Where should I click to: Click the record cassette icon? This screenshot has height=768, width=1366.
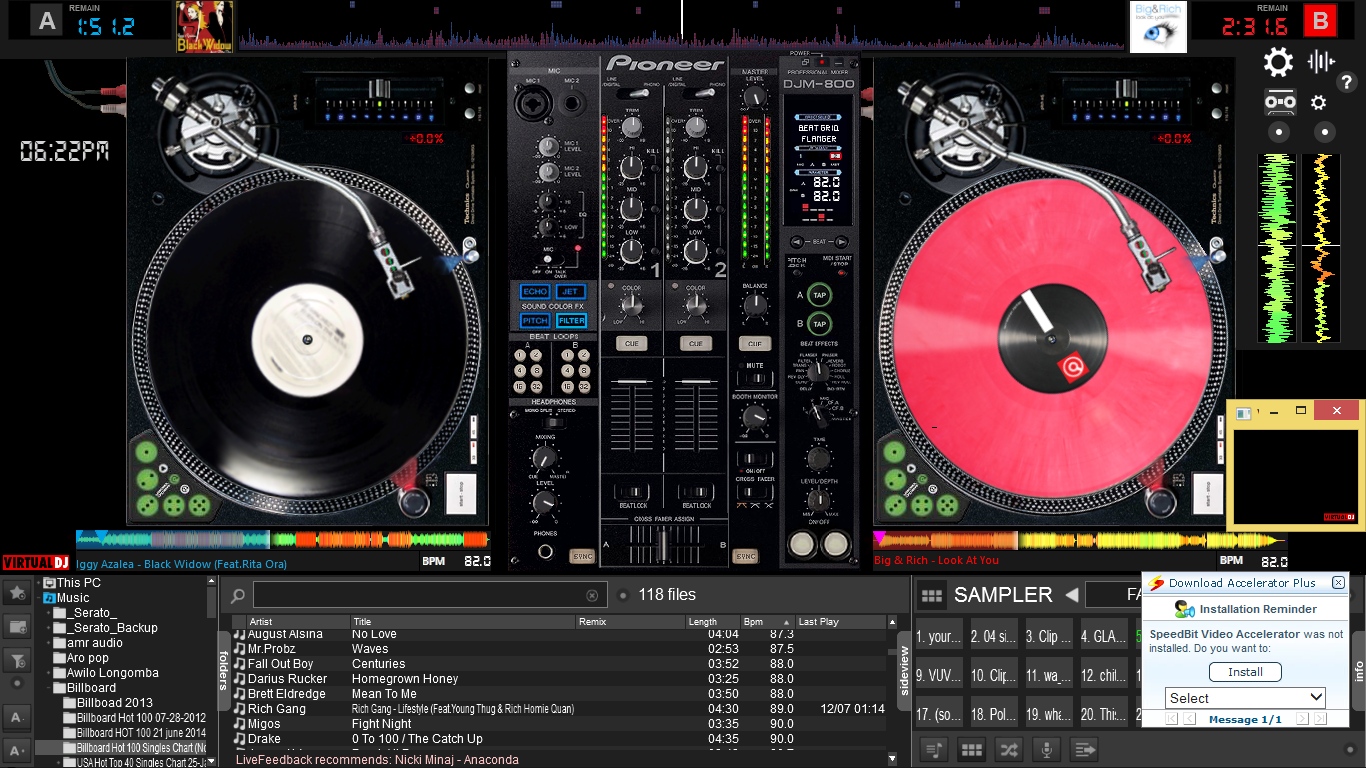1280,102
